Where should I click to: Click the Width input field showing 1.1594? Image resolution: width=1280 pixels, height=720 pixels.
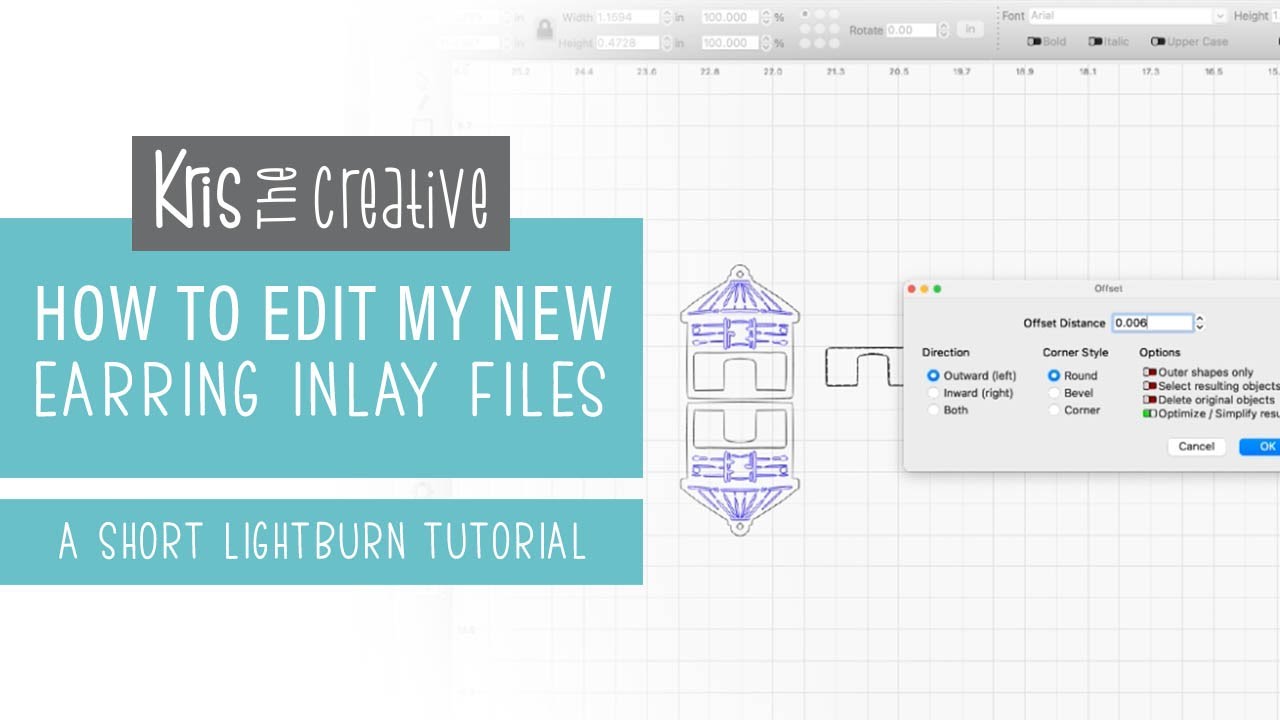coord(628,17)
